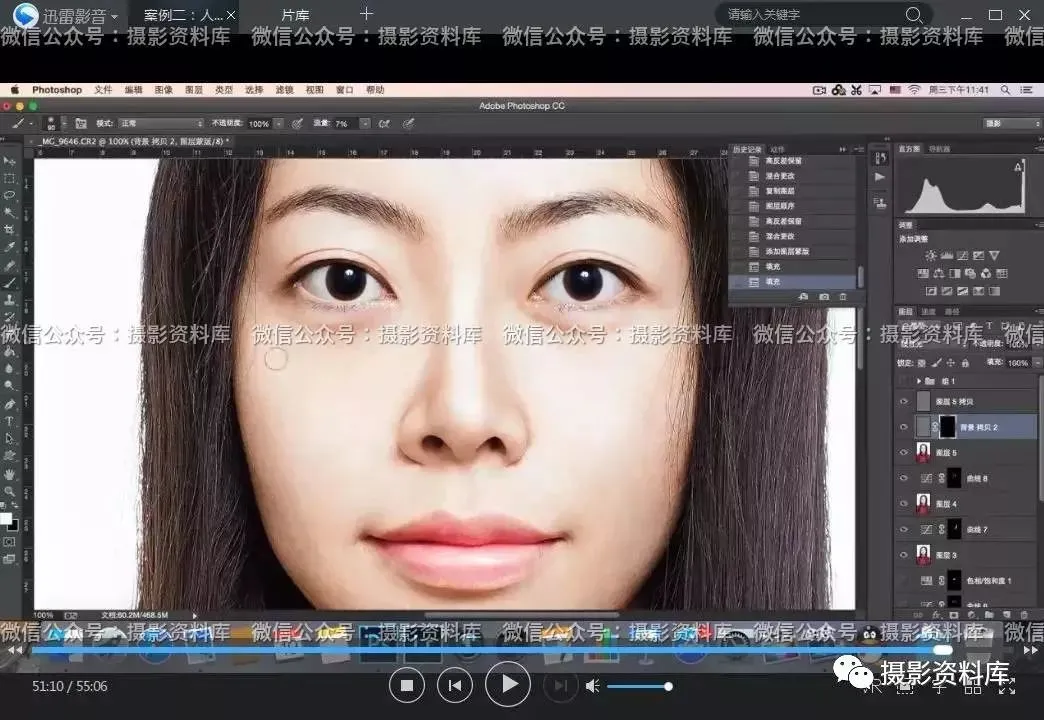
Task: Hide the 图层 5 拷贝 layer eye
Action: point(904,402)
